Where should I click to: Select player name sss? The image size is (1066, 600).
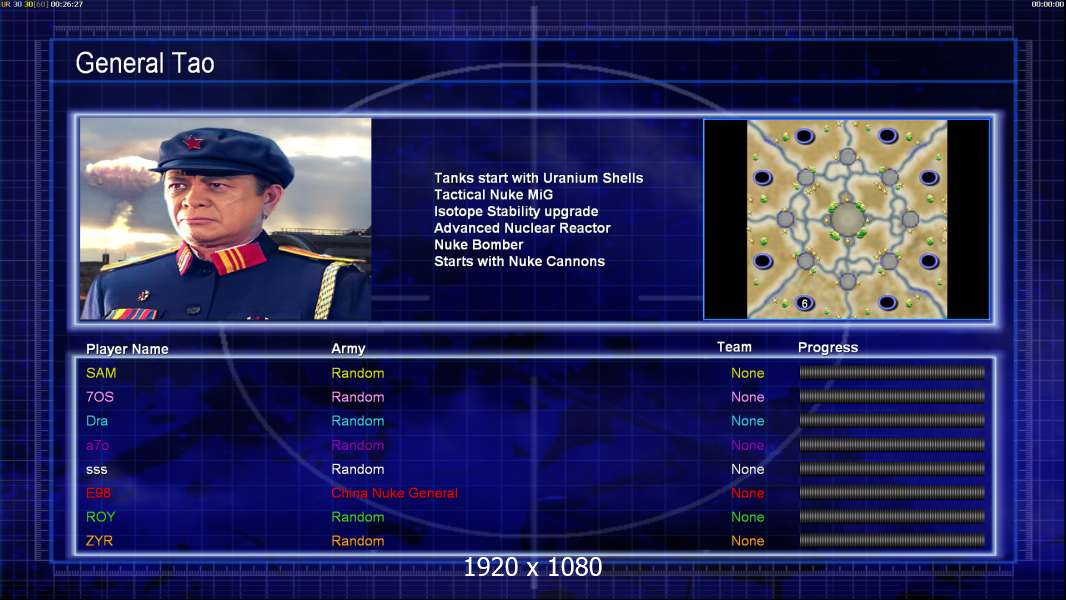click(97, 470)
